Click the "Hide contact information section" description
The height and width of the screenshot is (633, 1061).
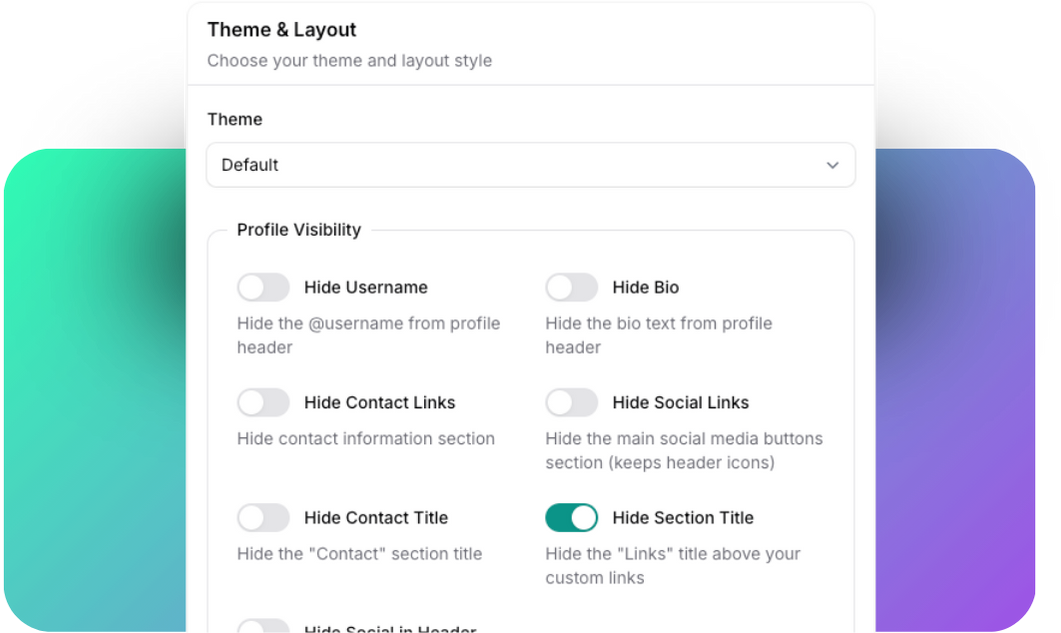[x=365, y=439]
